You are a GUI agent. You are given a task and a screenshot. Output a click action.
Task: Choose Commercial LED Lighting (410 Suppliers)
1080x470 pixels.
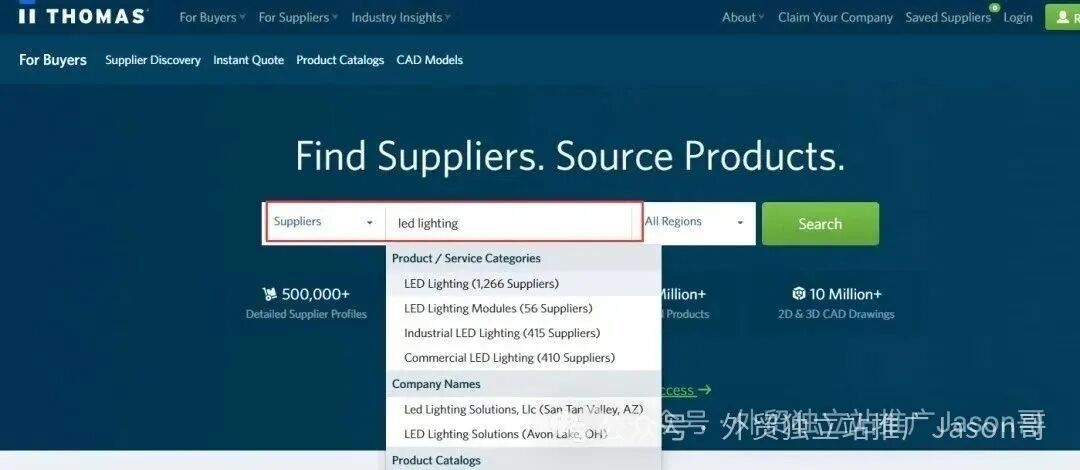(x=523, y=358)
